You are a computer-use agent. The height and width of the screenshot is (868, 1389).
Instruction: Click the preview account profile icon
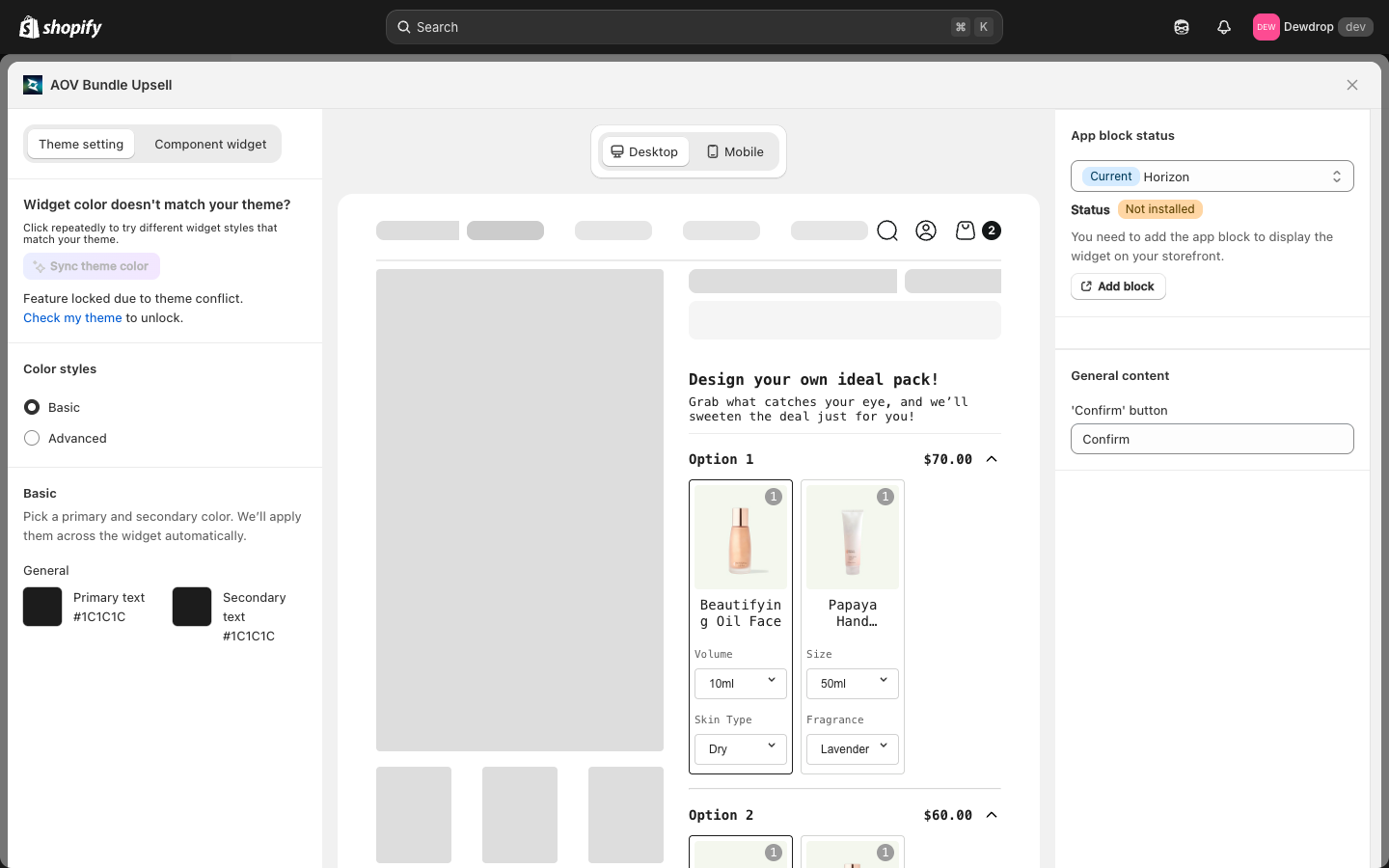(x=926, y=231)
